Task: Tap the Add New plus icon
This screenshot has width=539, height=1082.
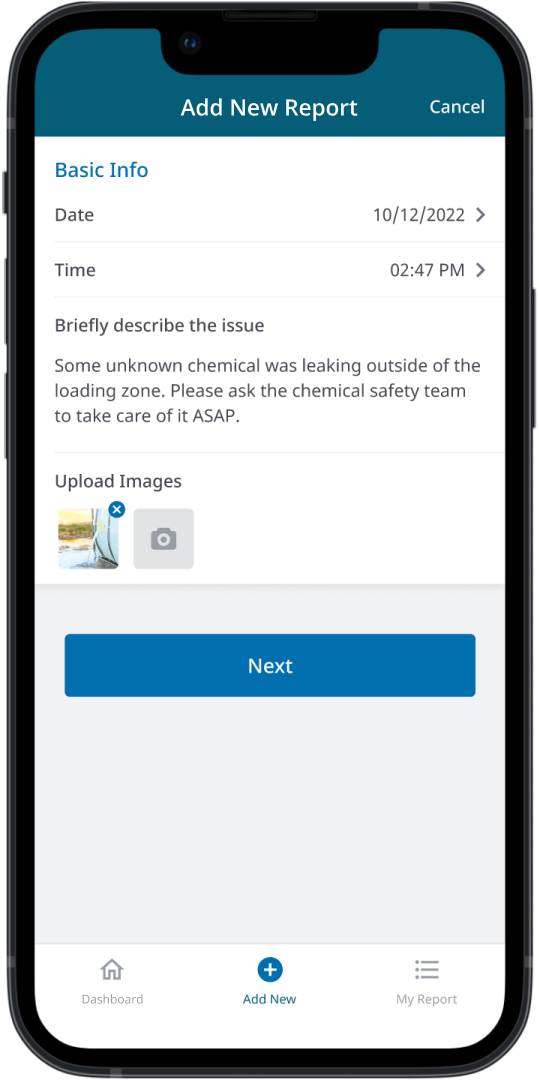Action: [270, 970]
